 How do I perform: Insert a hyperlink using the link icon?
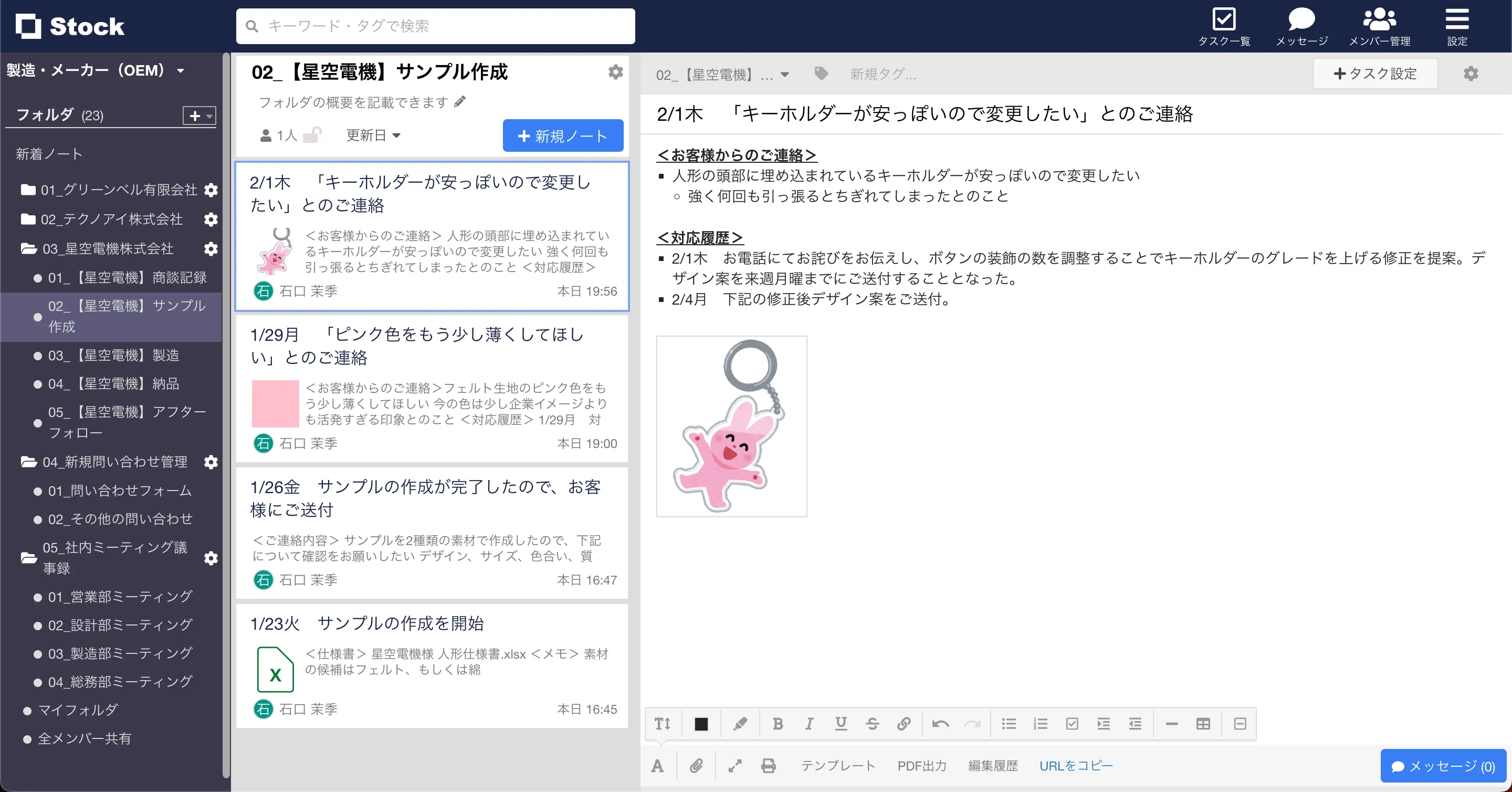point(904,723)
